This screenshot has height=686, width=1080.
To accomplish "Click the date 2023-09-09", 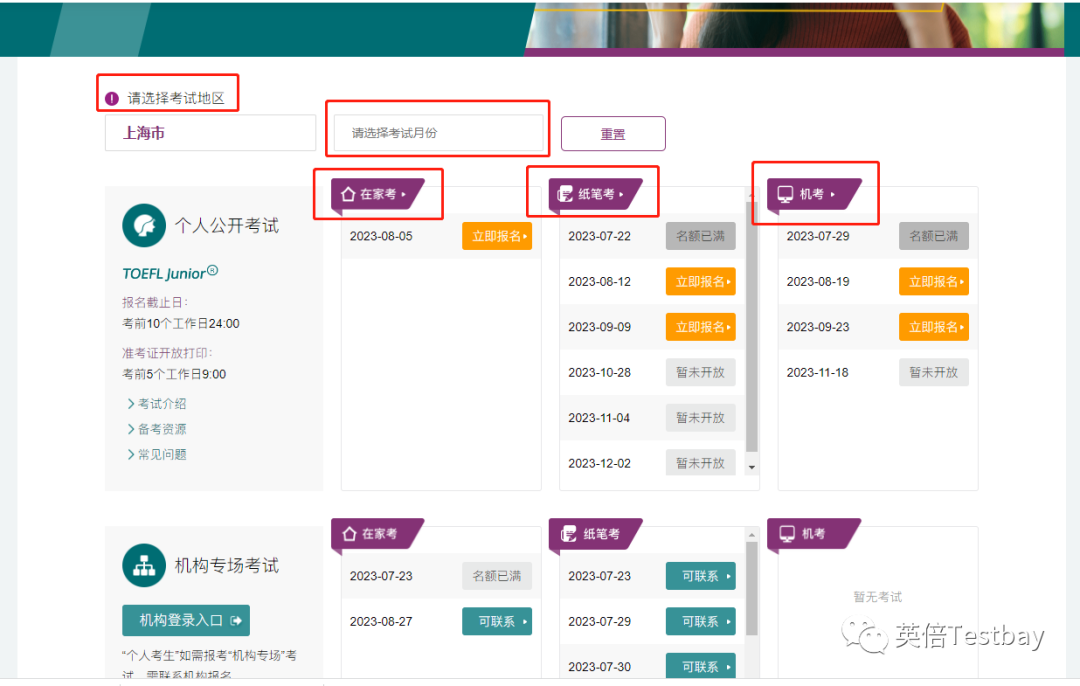I will pos(599,327).
